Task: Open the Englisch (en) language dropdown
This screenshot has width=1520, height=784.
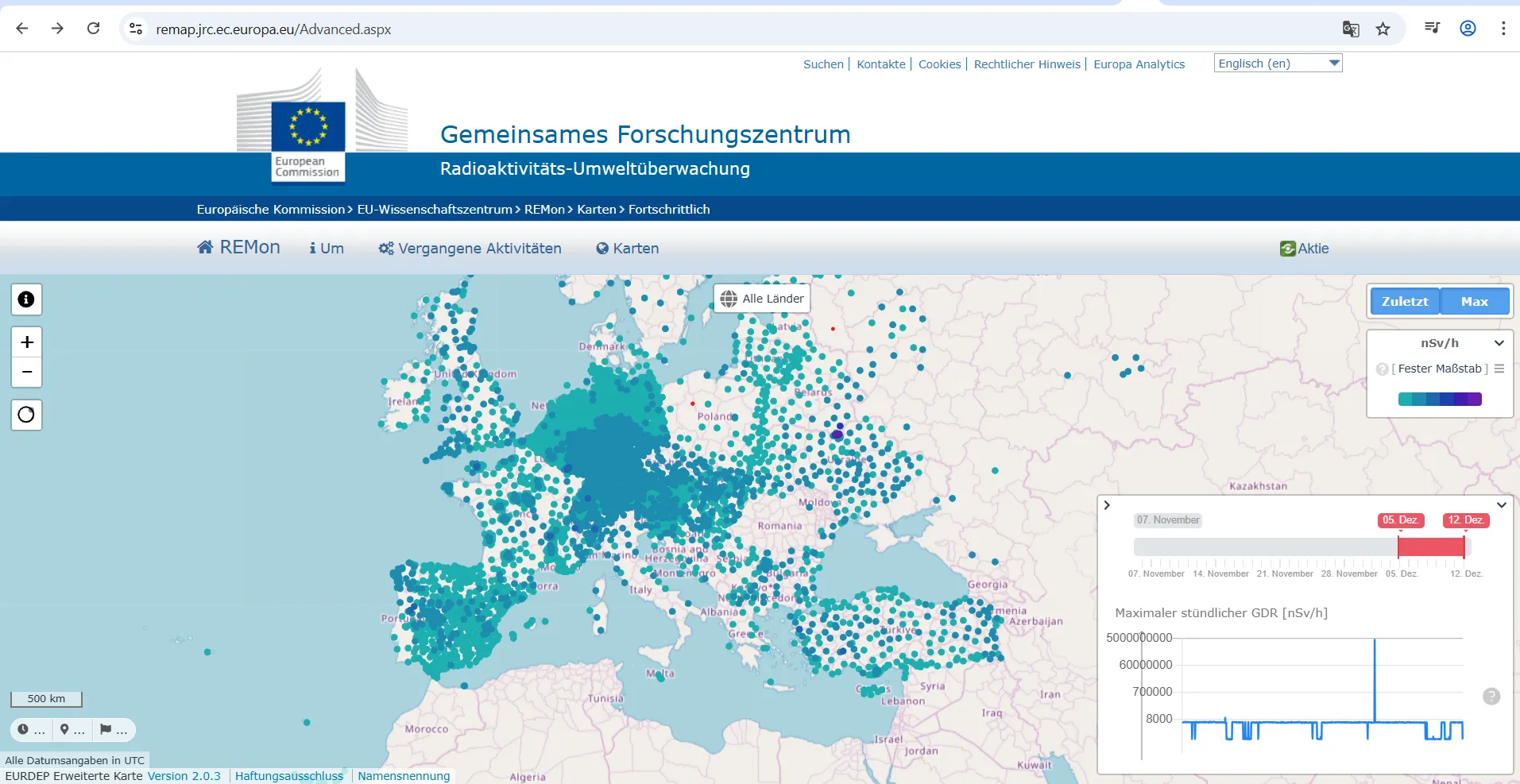Action: 1278,64
